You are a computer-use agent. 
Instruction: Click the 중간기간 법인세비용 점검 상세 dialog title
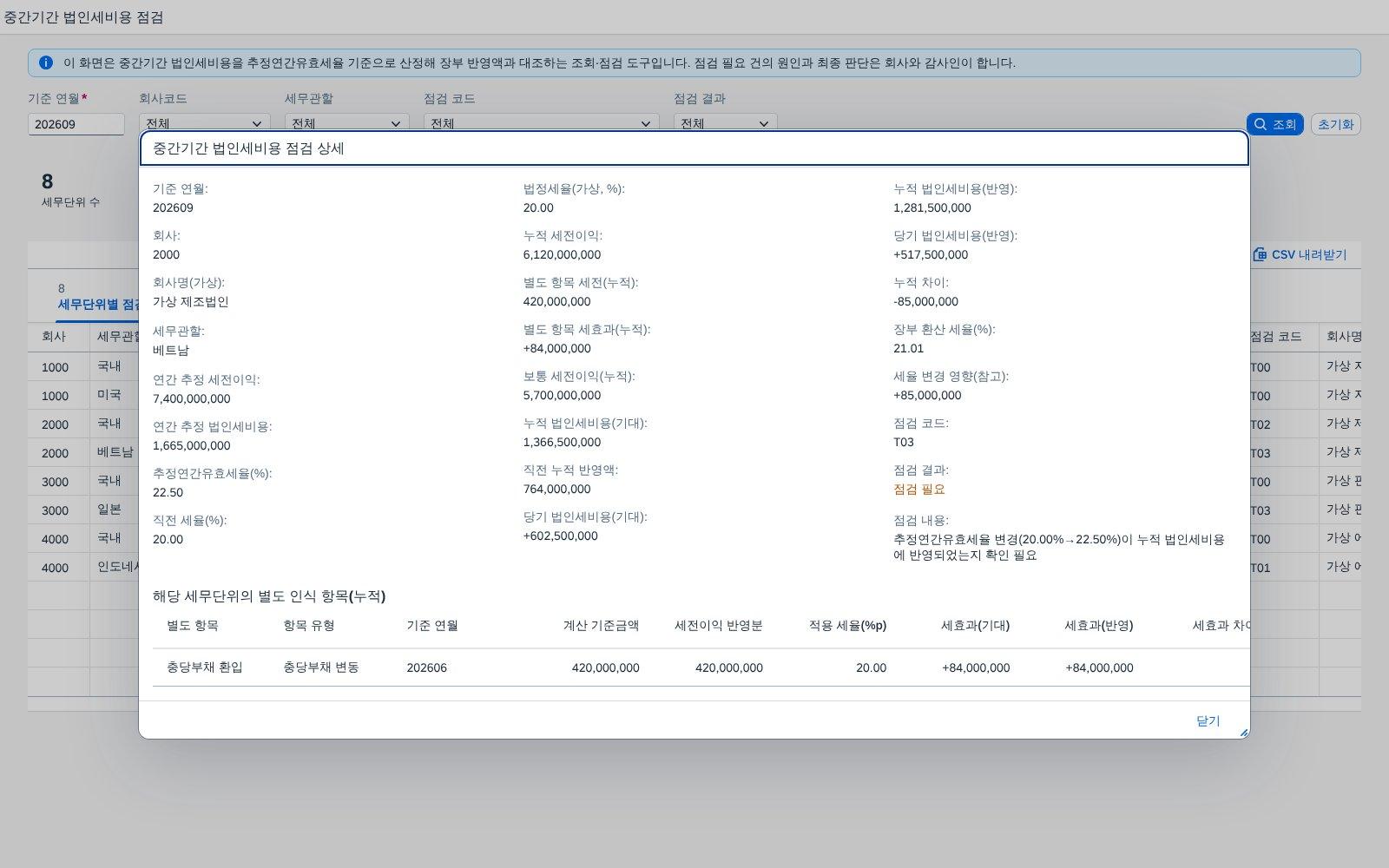click(x=248, y=148)
